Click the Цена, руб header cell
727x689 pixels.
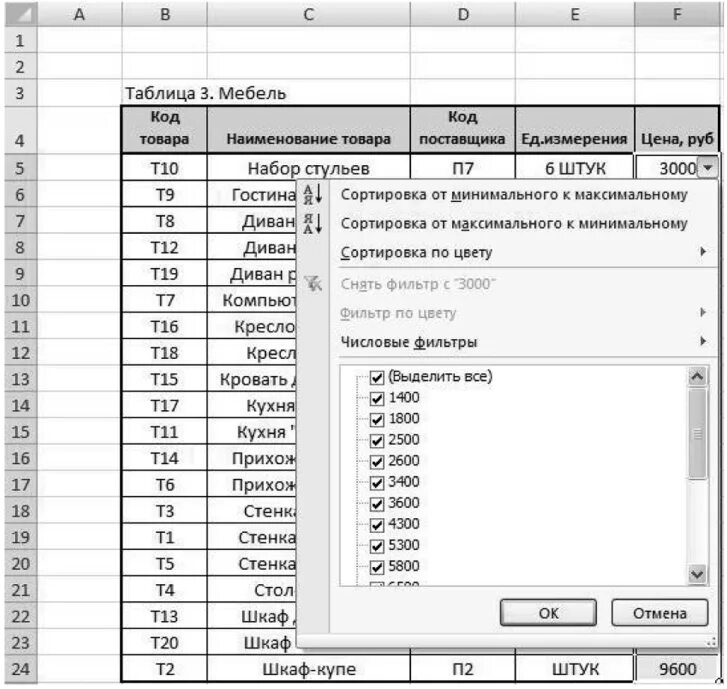click(x=677, y=130)
